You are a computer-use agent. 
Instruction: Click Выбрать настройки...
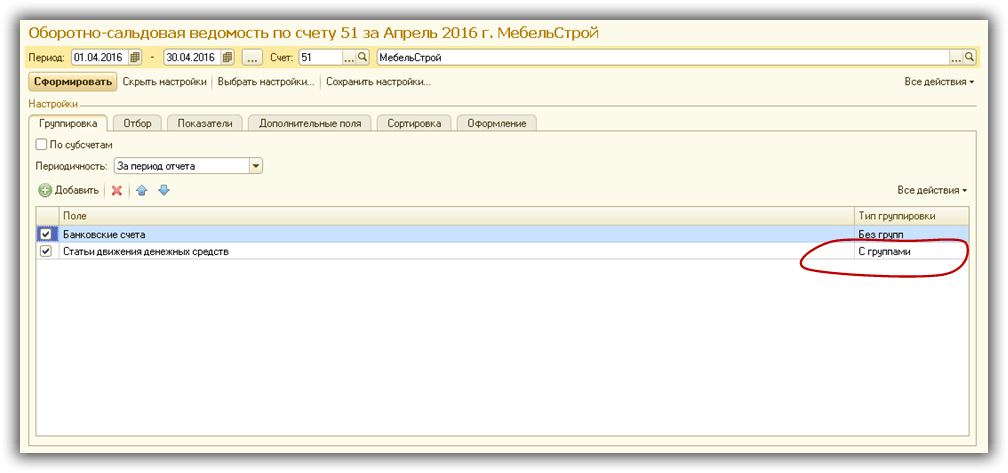click(x=266, y=82)
